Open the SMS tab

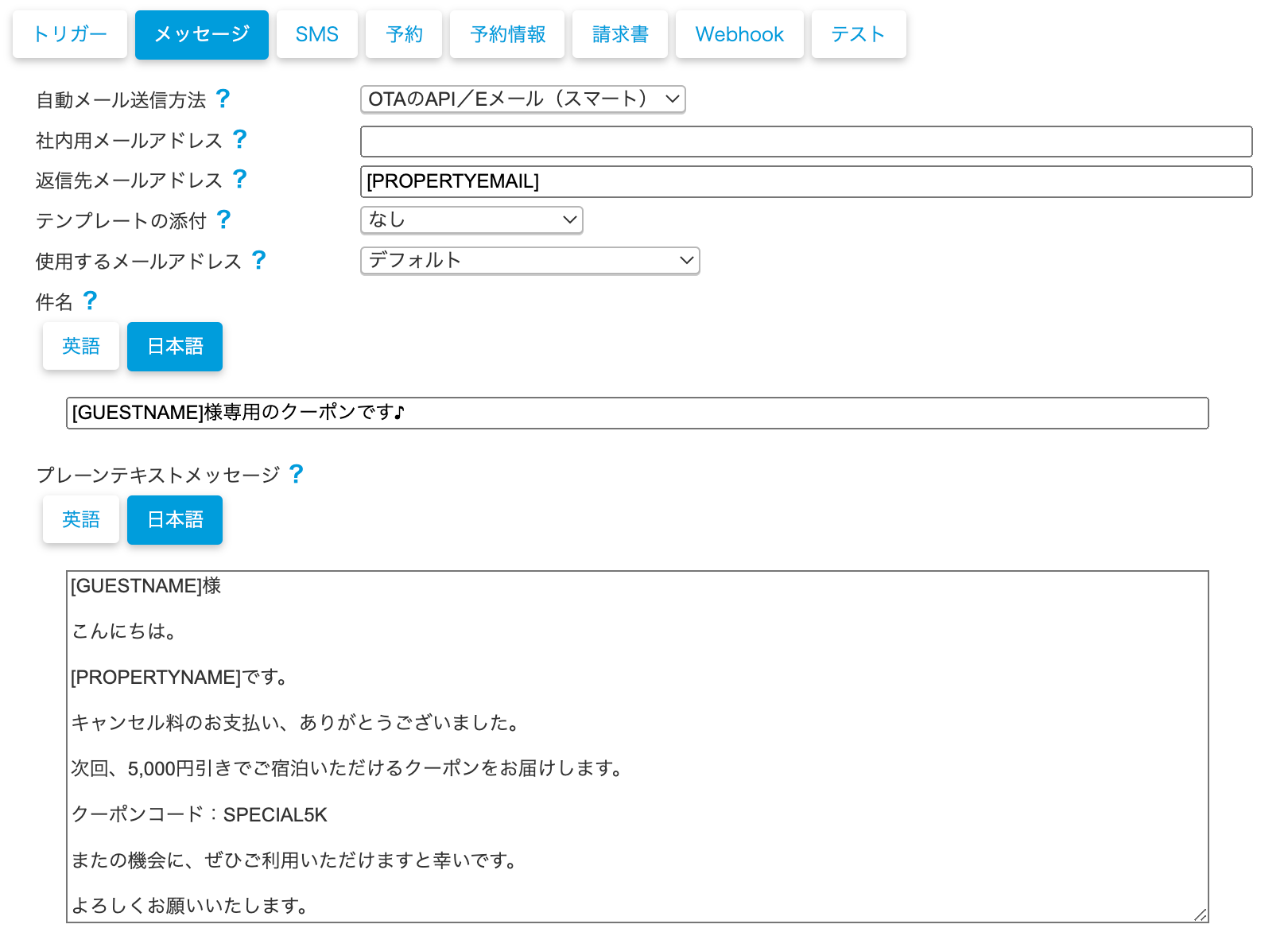316,34
